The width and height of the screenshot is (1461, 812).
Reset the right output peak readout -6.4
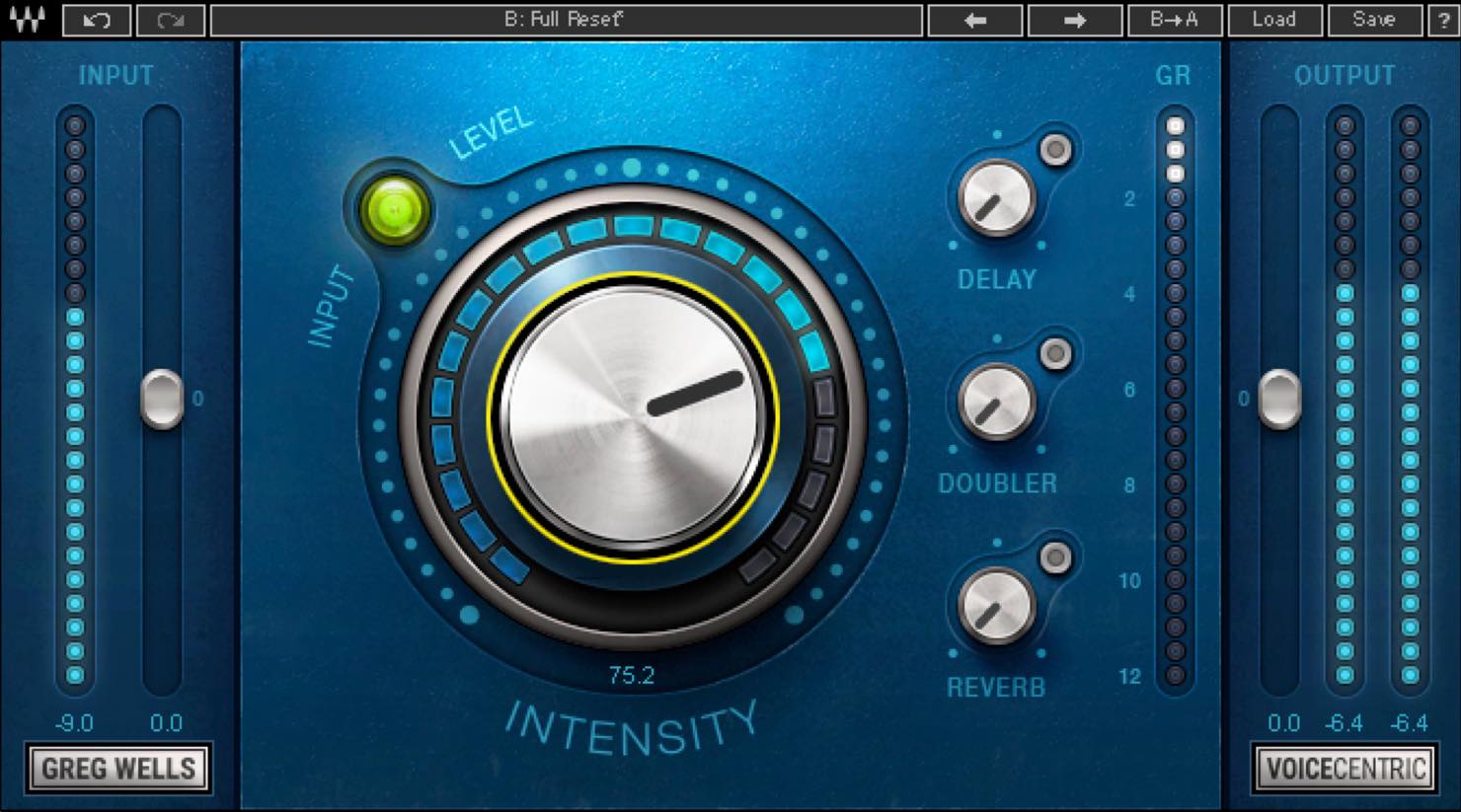[1410, 723]
